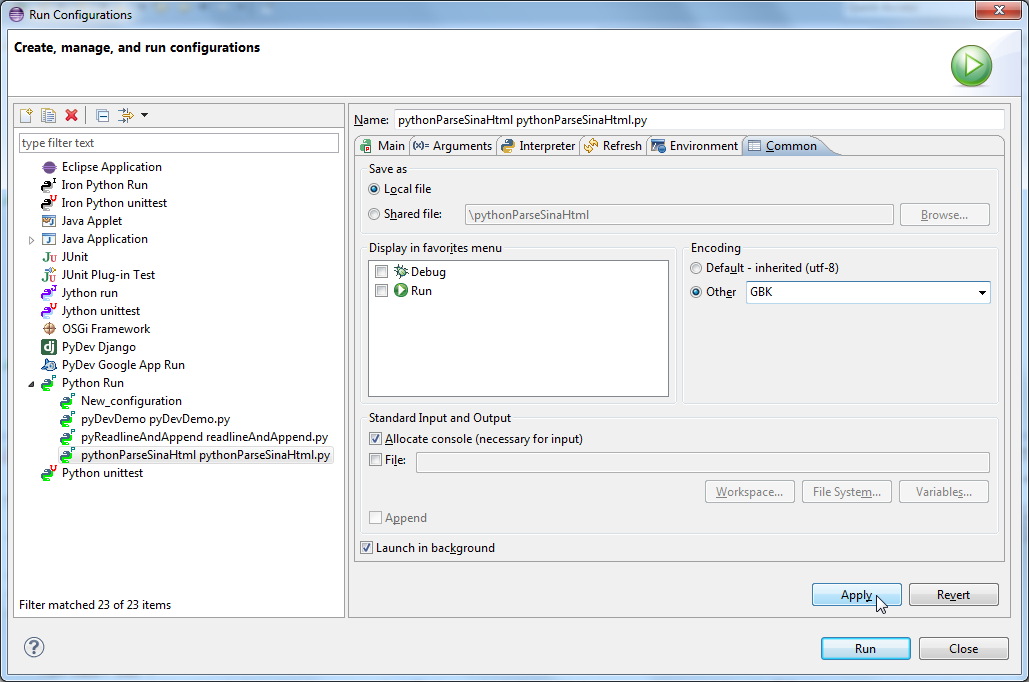Click the New launch configuration icon
This screenshot has width=1029, height=682.
pos(27,115)
